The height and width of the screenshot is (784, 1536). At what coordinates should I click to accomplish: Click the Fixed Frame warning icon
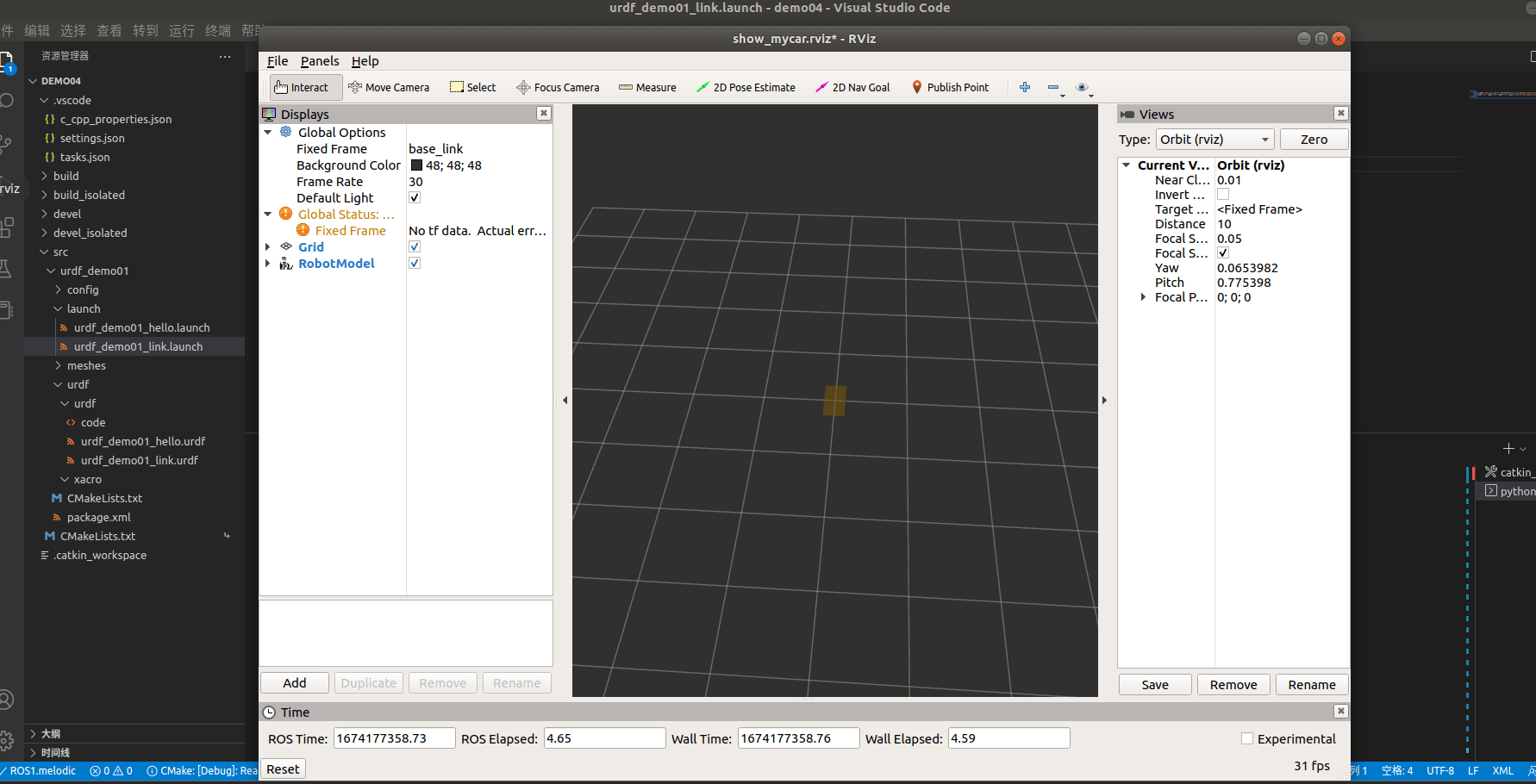(303, 230)
